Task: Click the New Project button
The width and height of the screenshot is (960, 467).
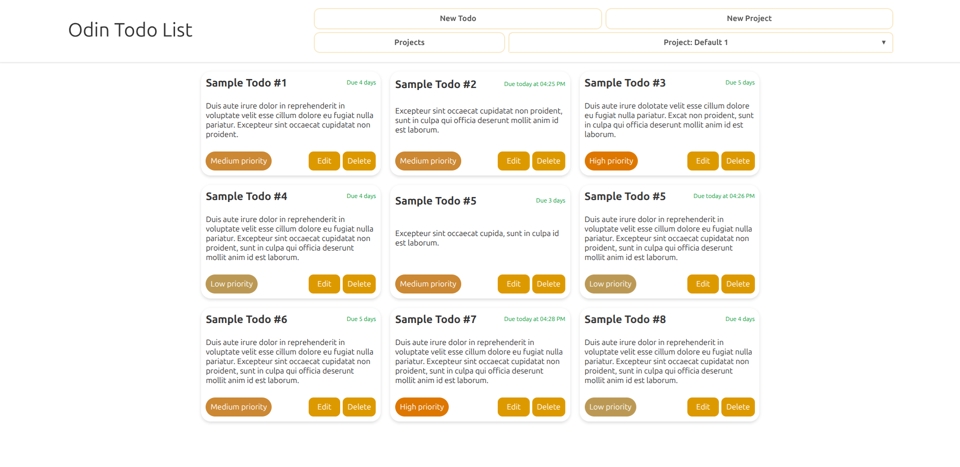Action: pos(748,19)
